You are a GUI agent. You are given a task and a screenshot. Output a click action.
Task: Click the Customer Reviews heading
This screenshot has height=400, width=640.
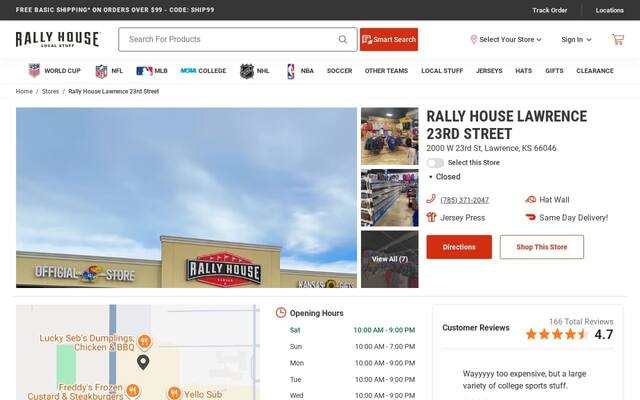[476, 328]
